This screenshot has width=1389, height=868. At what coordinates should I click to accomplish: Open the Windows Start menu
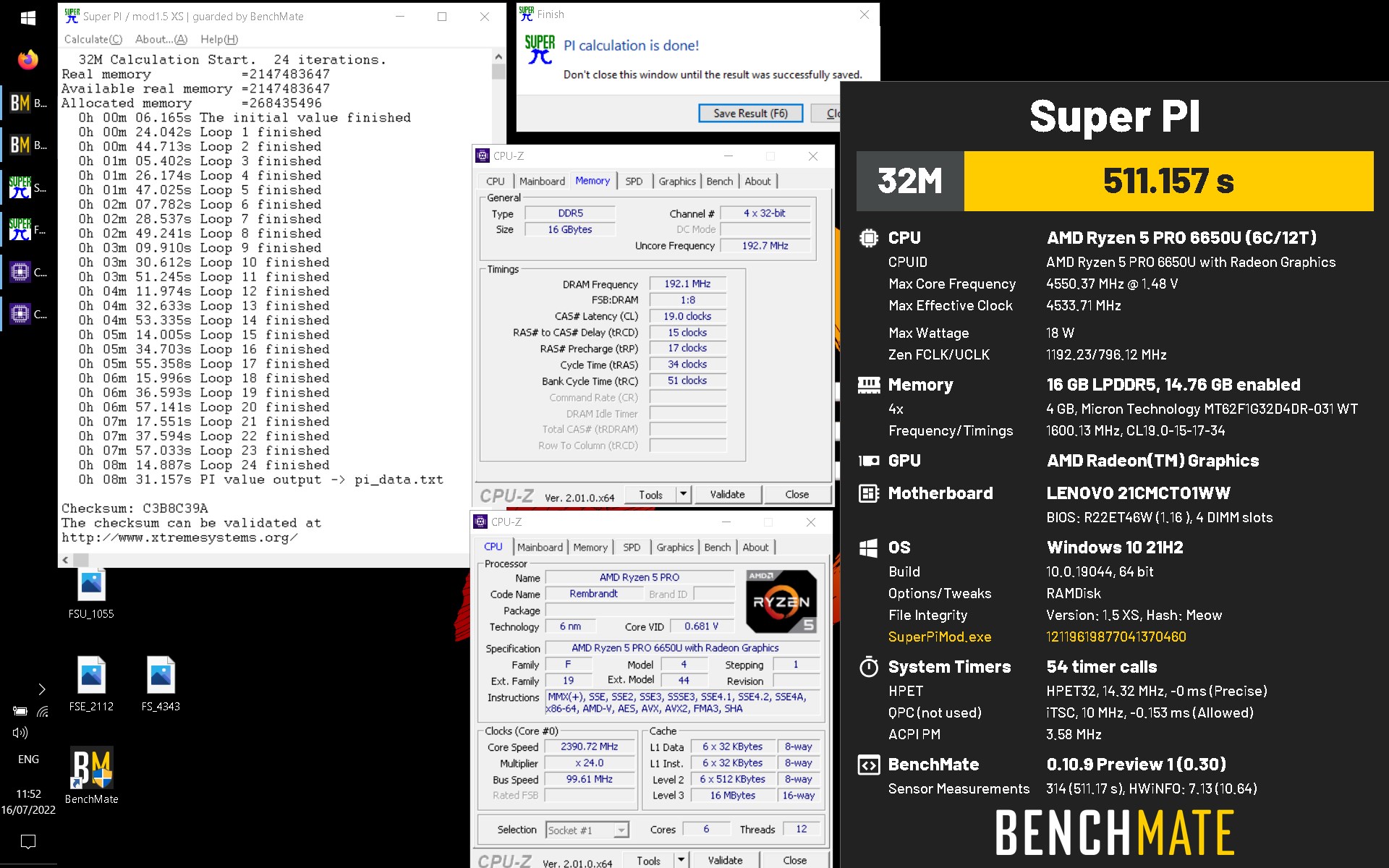point(28,18)
